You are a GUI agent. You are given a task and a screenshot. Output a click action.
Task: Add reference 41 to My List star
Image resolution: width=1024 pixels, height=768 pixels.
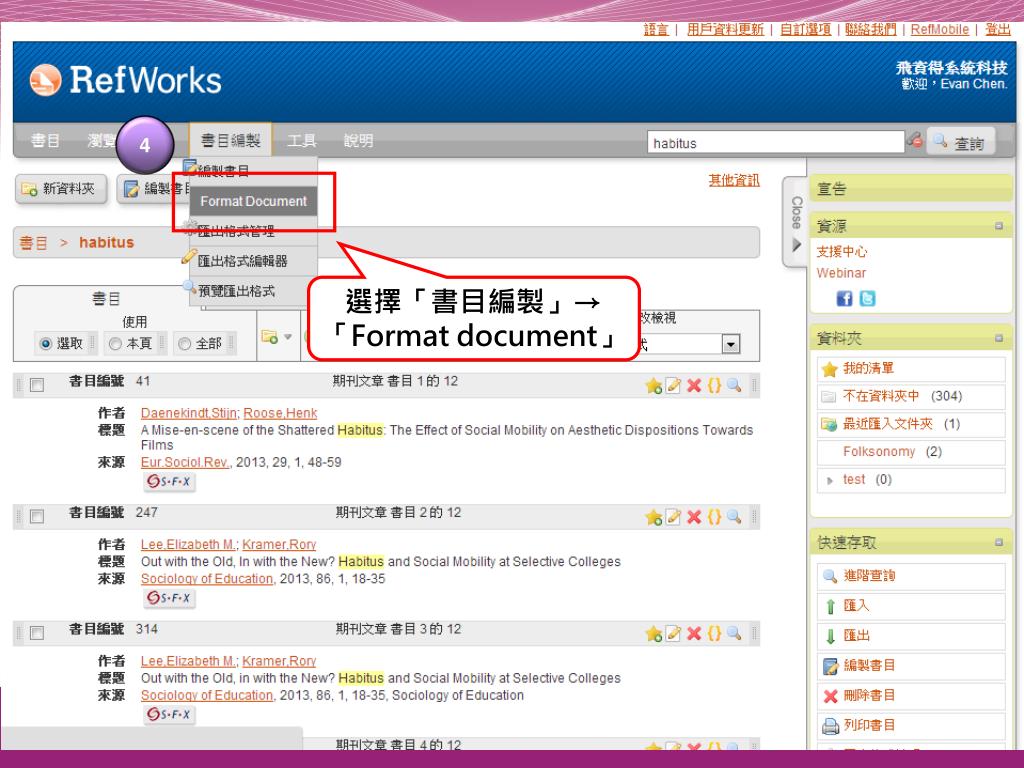pyautogui.click(x=653, y=386)
